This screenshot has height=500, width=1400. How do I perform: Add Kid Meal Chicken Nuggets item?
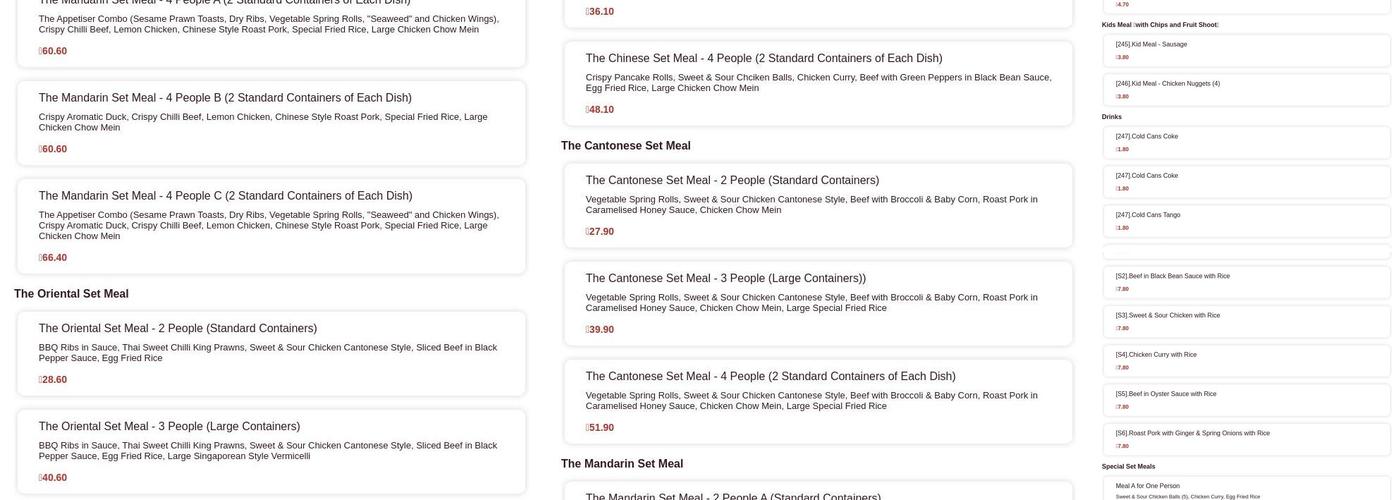tap(1167, 84)
